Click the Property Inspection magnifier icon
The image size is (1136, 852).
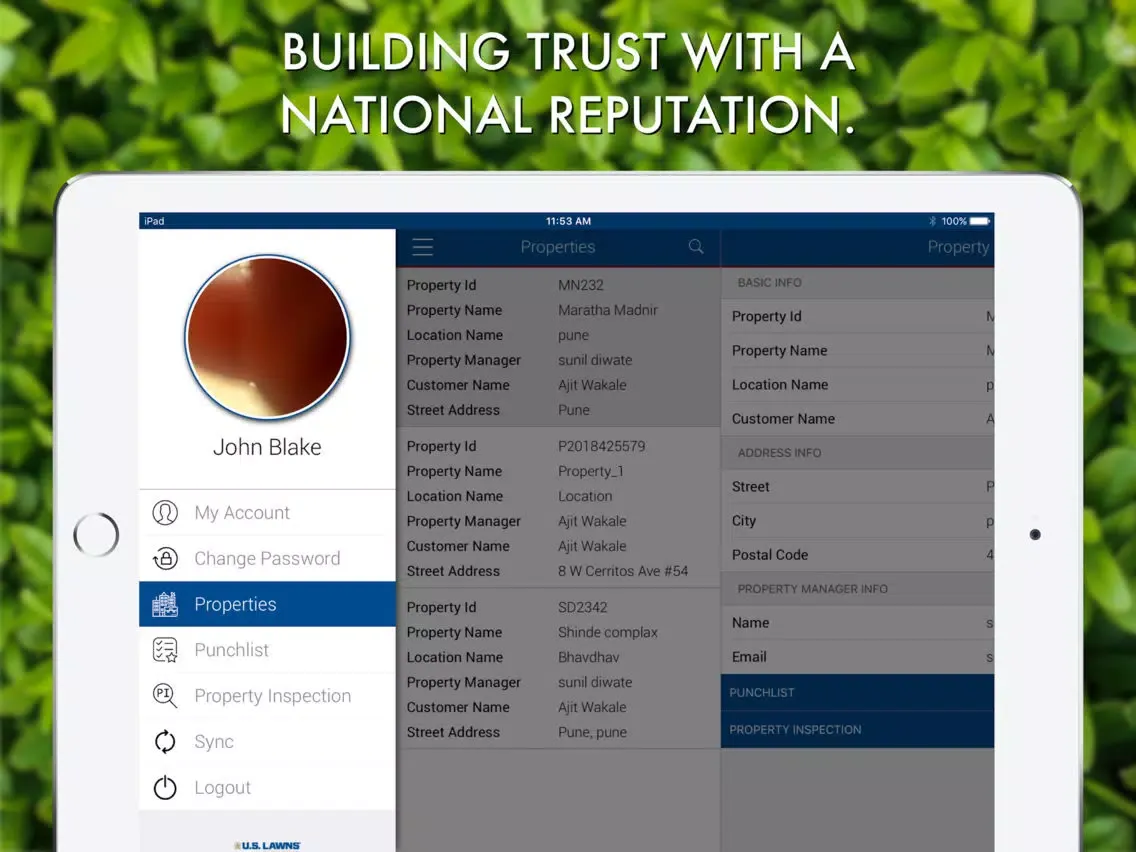coord(165,696)
